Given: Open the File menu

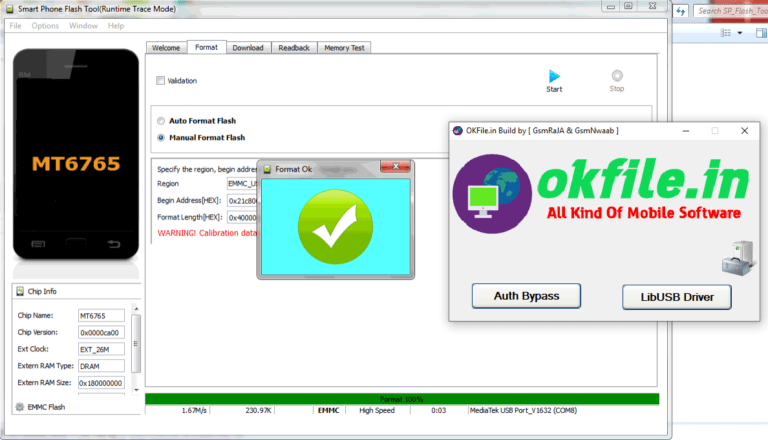Looking at the screenshot, I should click(x=15, y=25).
